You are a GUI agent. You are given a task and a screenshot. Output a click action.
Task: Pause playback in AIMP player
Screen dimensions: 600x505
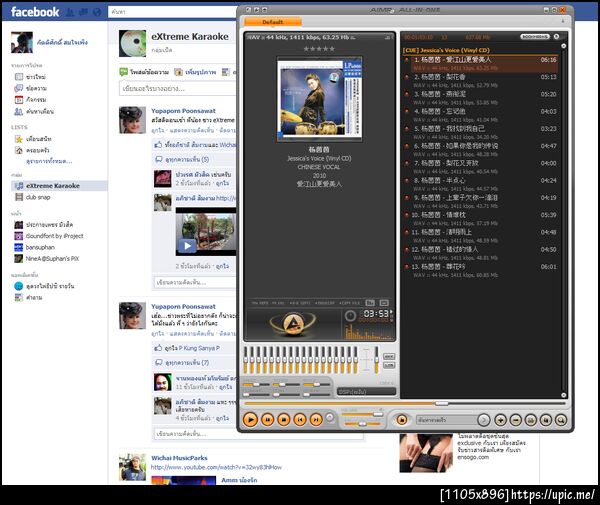click(267, 420)
